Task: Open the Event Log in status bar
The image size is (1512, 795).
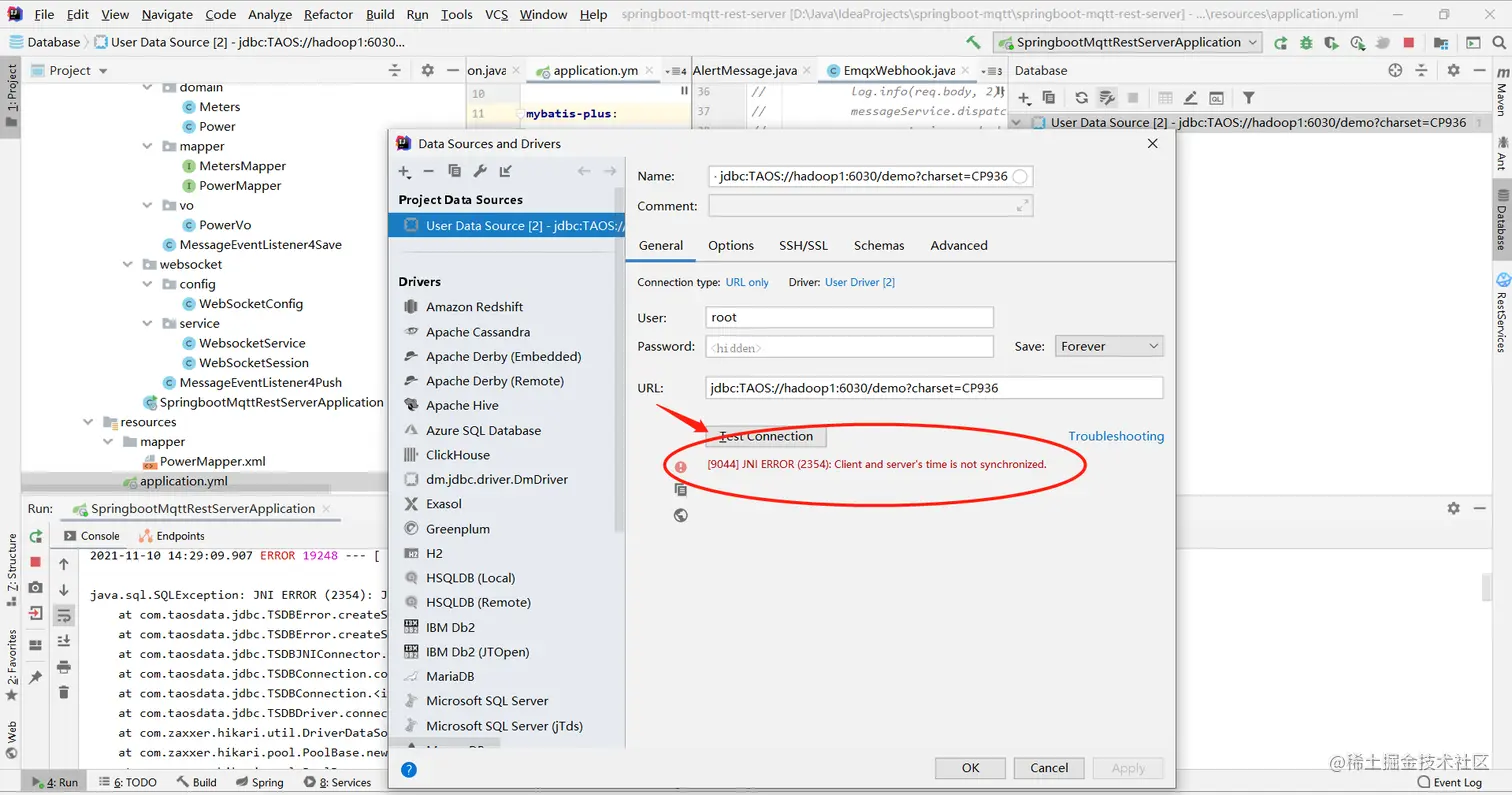Action: tap(1450, 783)
